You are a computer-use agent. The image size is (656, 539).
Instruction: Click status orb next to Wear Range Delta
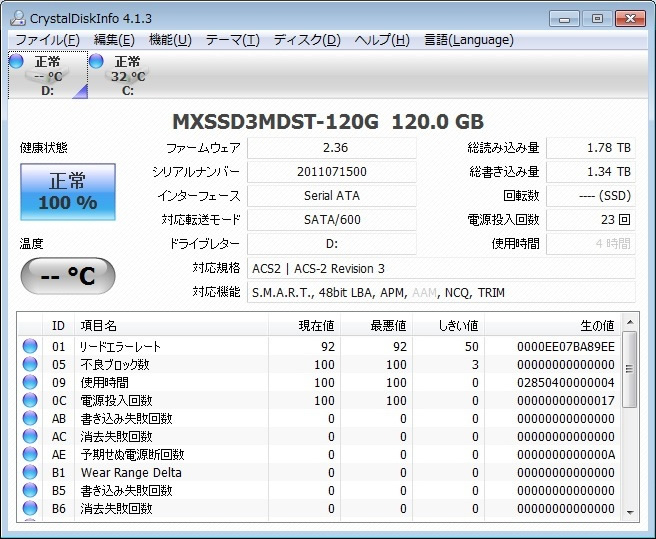(x=30, y=473)
